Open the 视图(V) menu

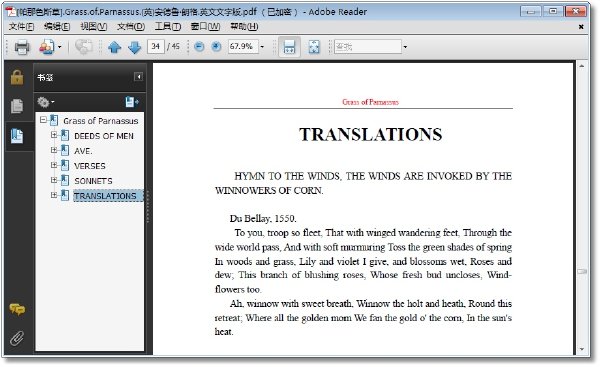[x=93, y=26]
